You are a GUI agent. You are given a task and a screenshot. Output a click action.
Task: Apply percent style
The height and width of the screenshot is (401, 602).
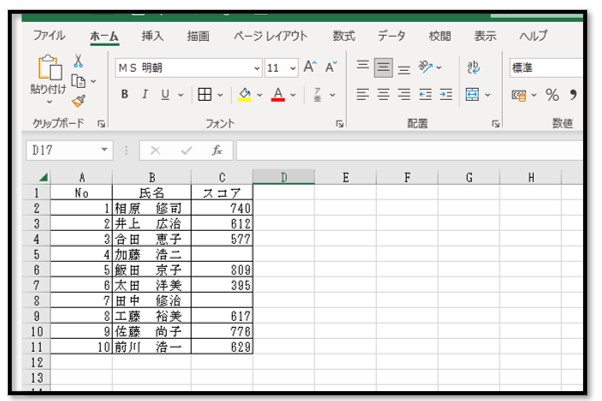click(552, 95)
